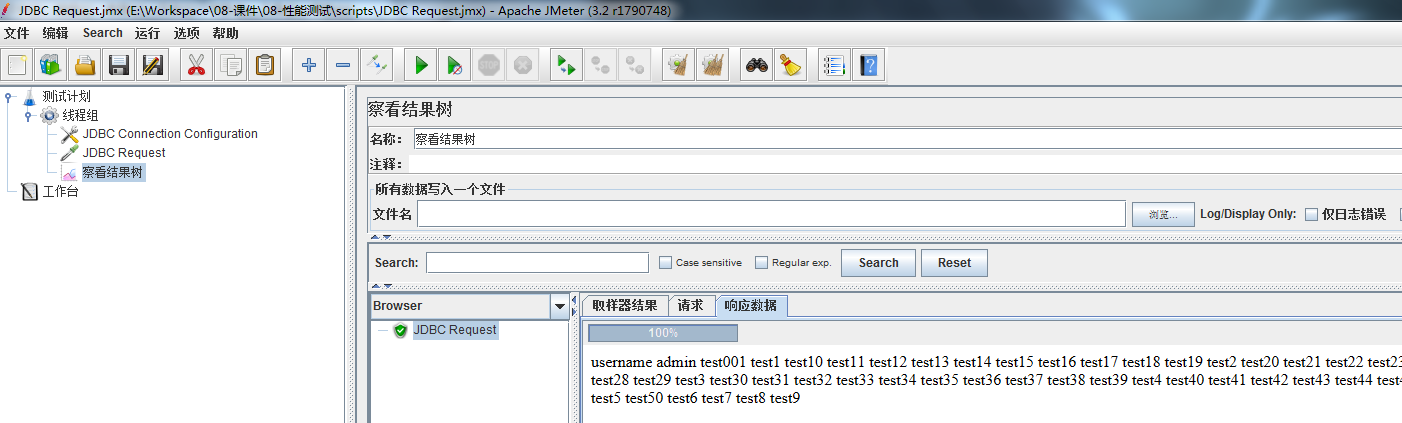
Task: Select the 工作台 tree item
Action: point(60,192)
